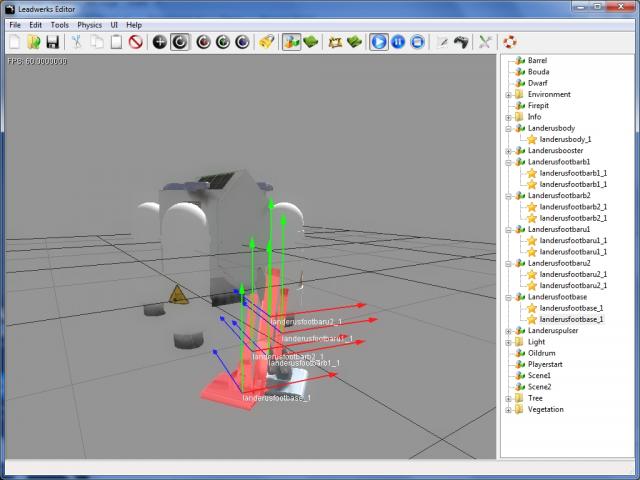Select landerusbody_1 in the scene tree

(x=565, y=139)
